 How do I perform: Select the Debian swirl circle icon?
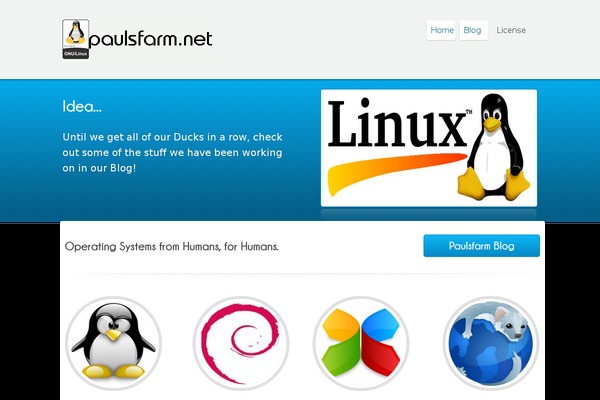[241, 343]
